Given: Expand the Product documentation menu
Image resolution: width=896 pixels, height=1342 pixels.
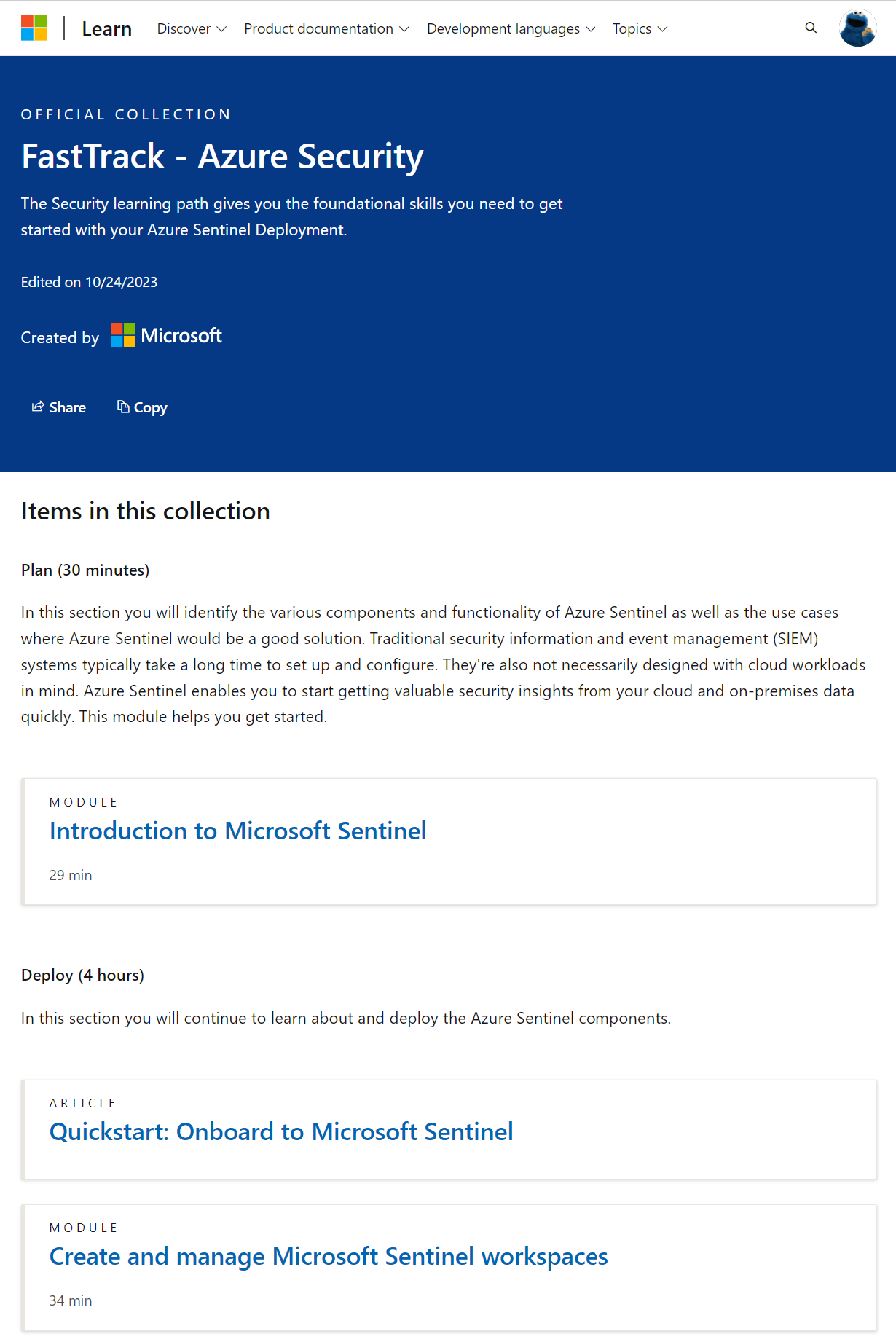Looking at the screenshot, I should point(326,28).
